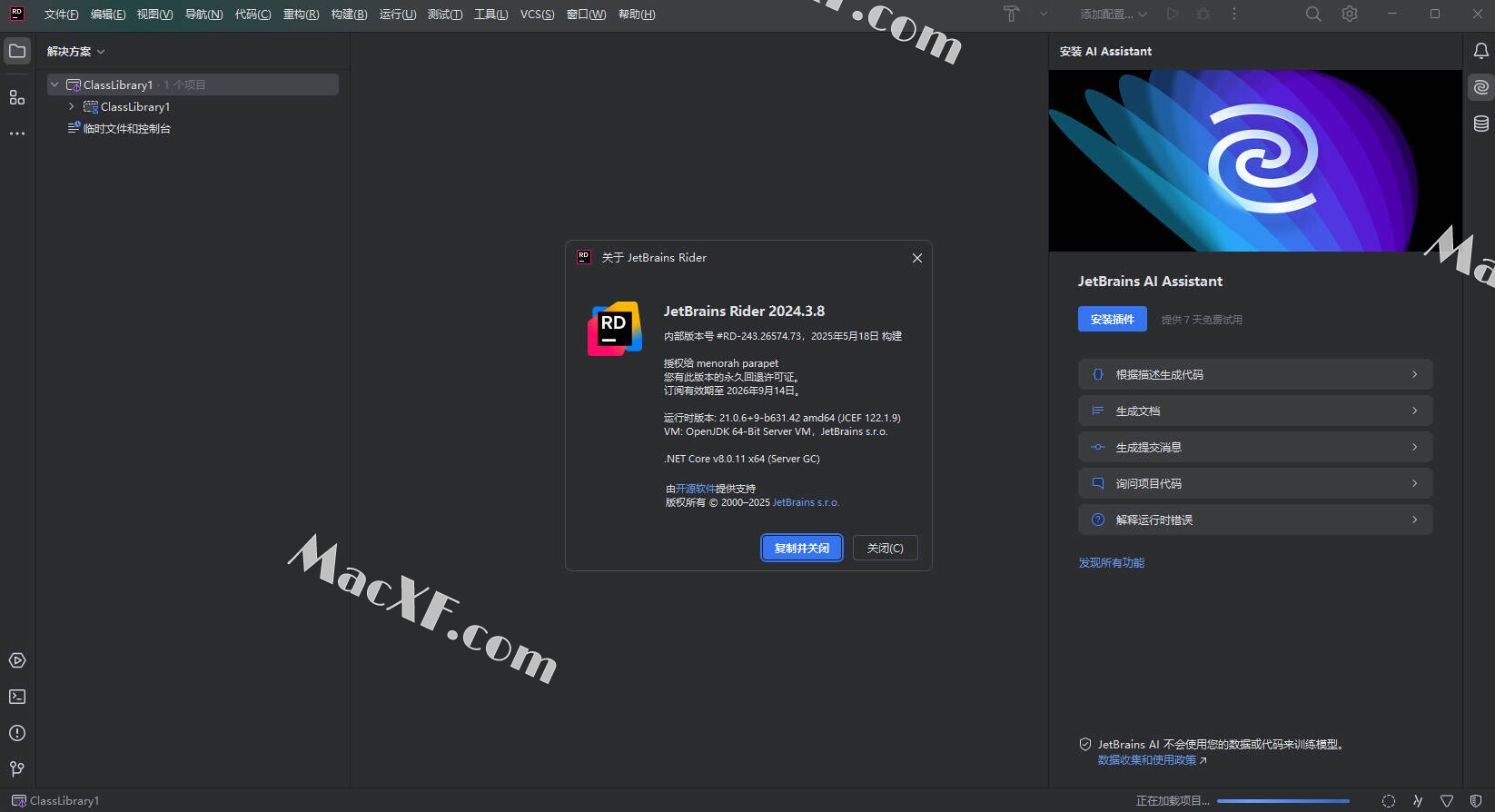Open the Structure tool window icon
The image size is (1495, 812).
[x=17, y=97]
